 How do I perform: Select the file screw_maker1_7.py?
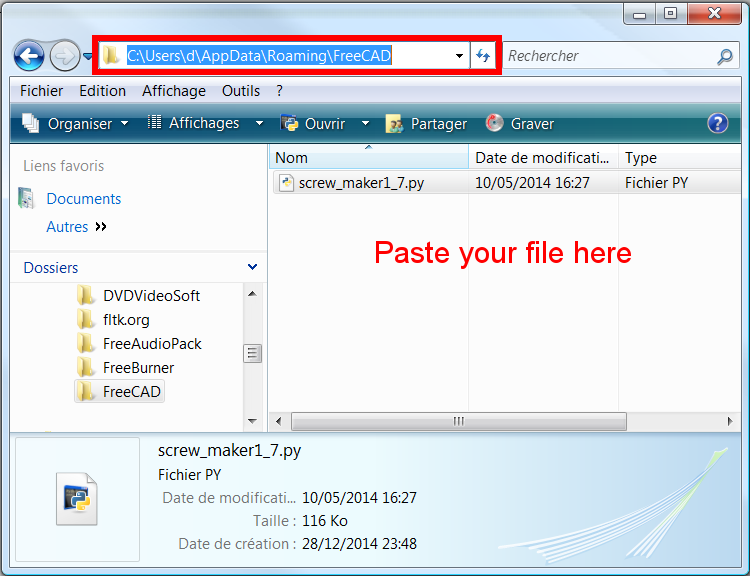pyautogui.click(x=361, y=183)
